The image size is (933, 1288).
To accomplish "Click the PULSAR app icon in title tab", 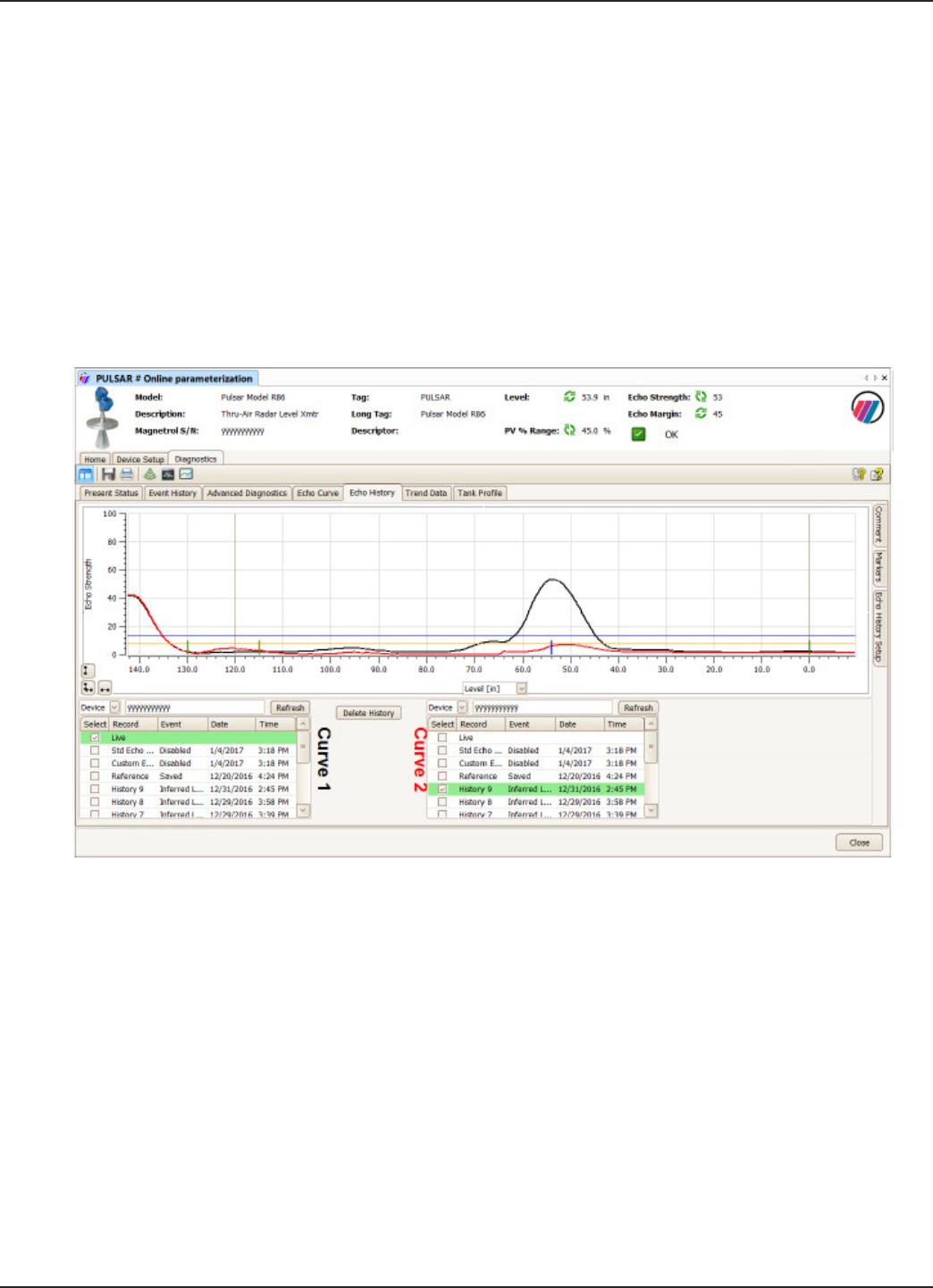I will coord(85,379).
